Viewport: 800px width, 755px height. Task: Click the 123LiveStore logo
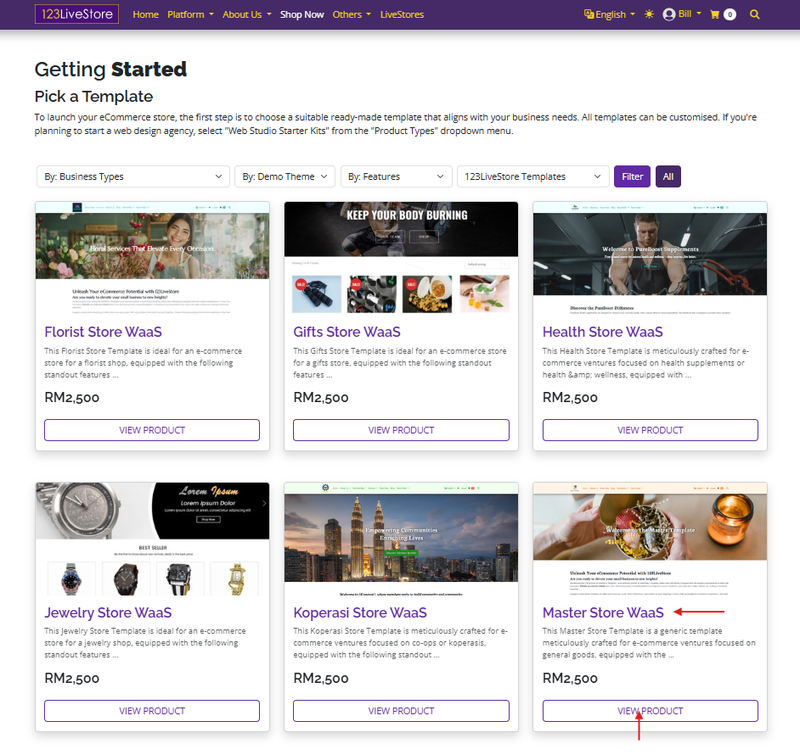coord(76,14)
